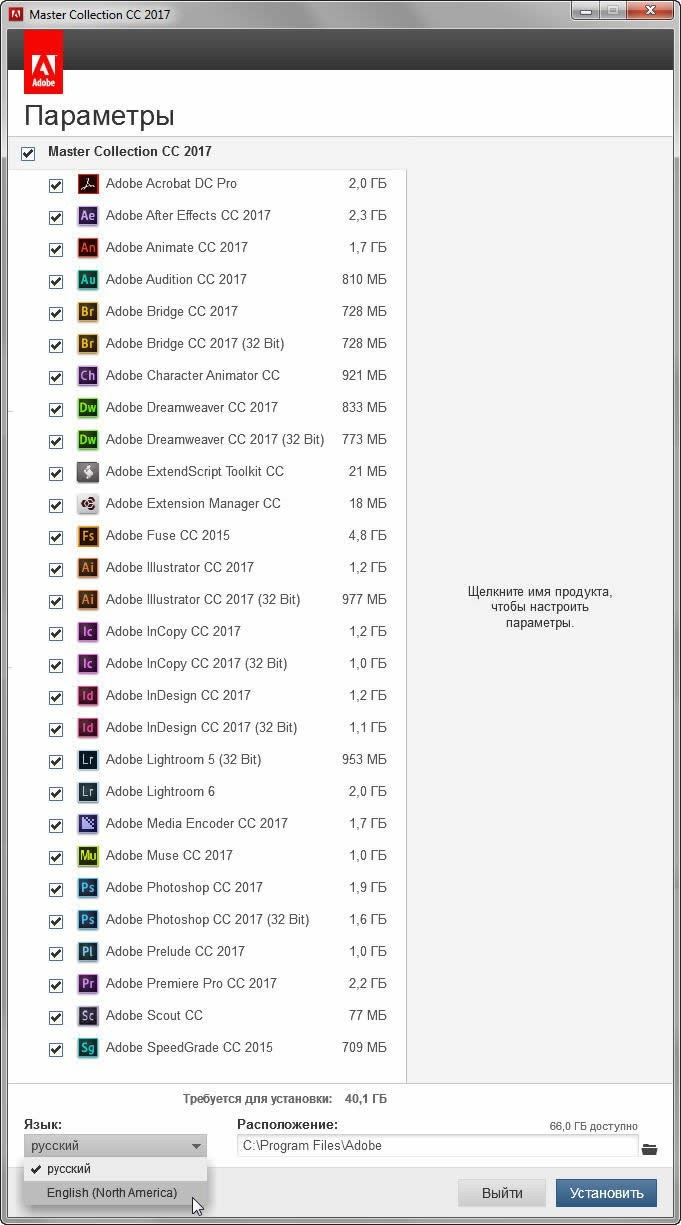Select the Adobe Fuse Fs icon
This screenshot has height=1225, width=681.
88,536
